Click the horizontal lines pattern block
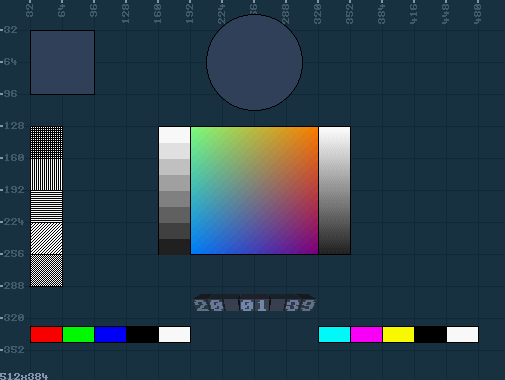Viewport: 505px width, 380px height. (x=46, y=206)
